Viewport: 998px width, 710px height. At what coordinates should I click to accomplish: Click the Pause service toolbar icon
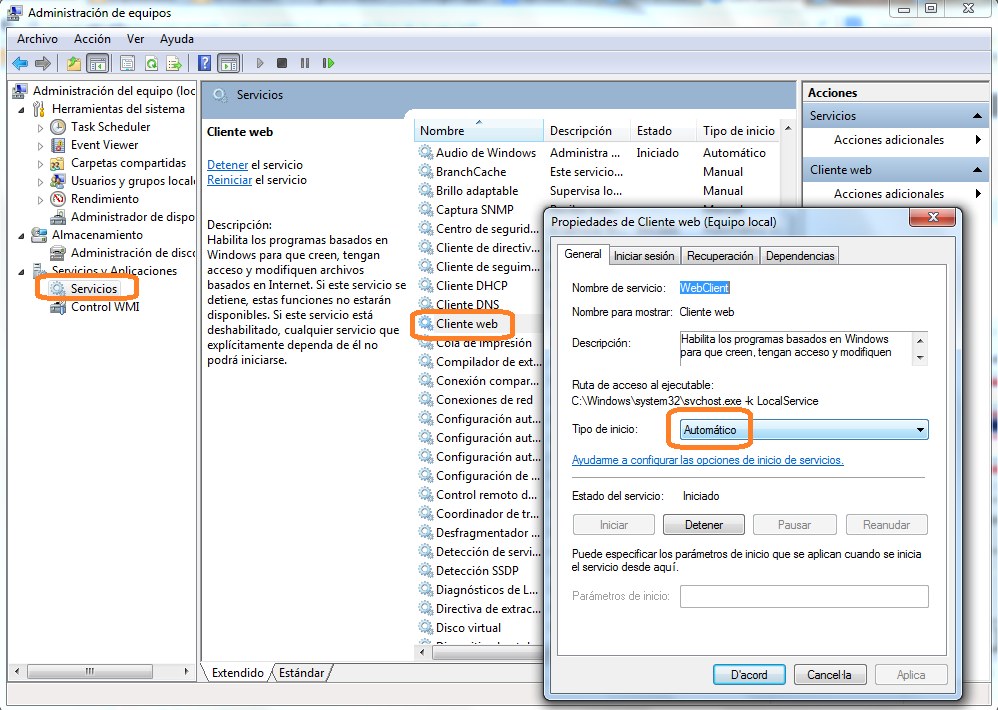305,63
